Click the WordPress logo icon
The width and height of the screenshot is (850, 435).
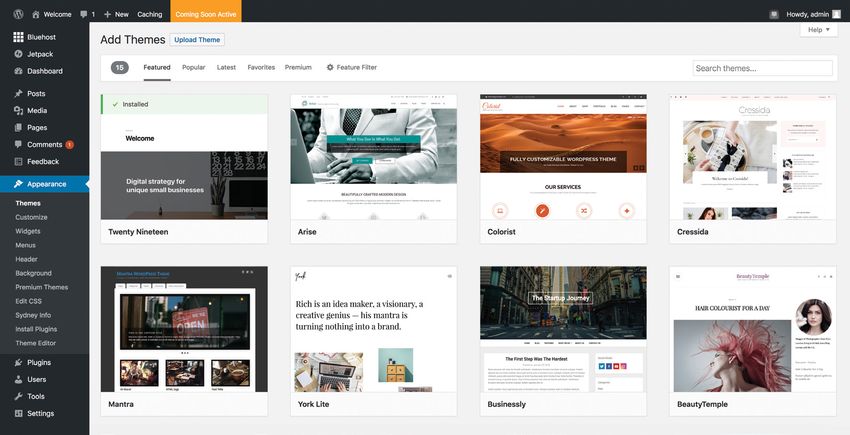point(18,14)
